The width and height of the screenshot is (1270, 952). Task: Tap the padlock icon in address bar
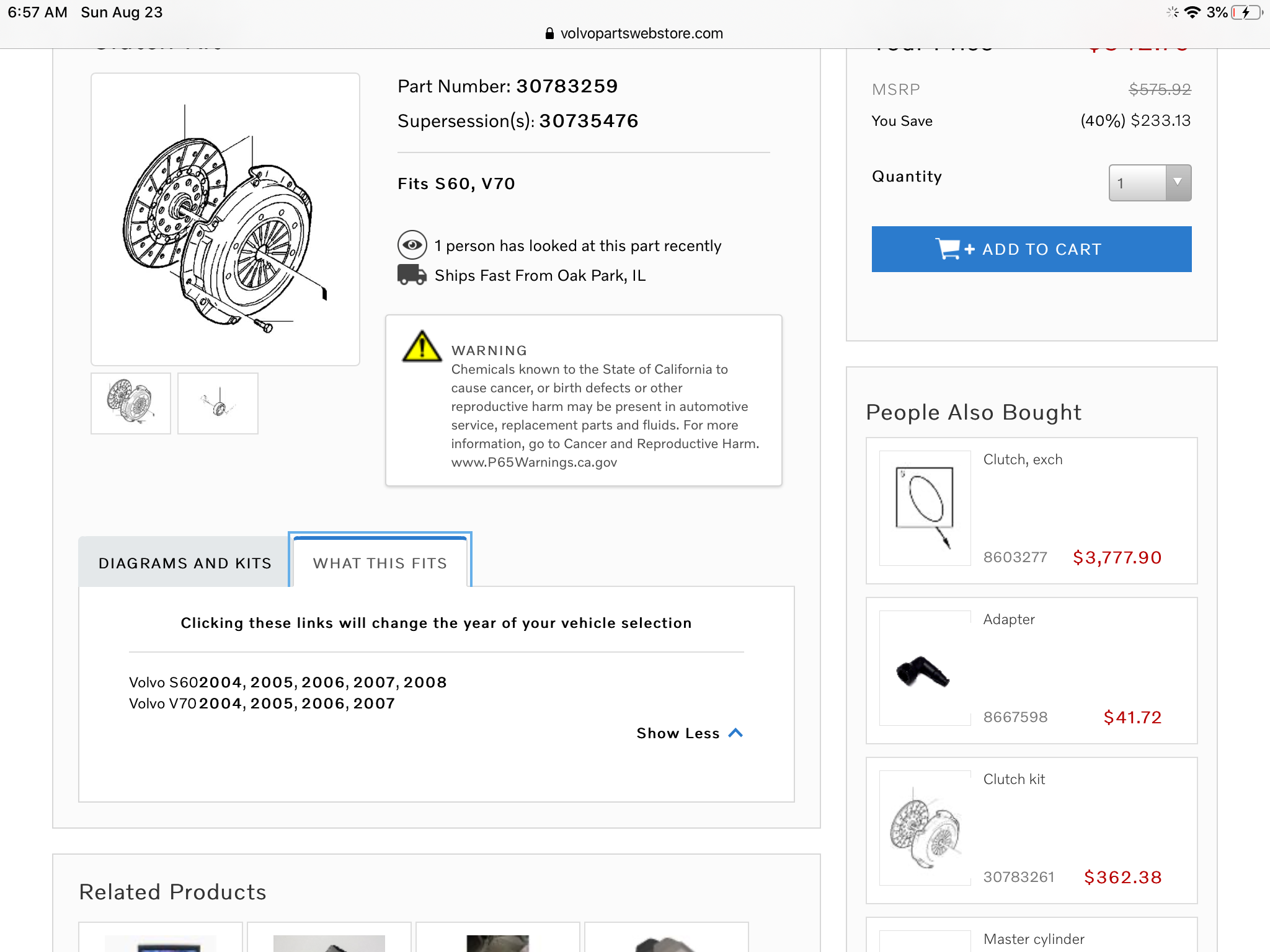click(x=549, y=33)
